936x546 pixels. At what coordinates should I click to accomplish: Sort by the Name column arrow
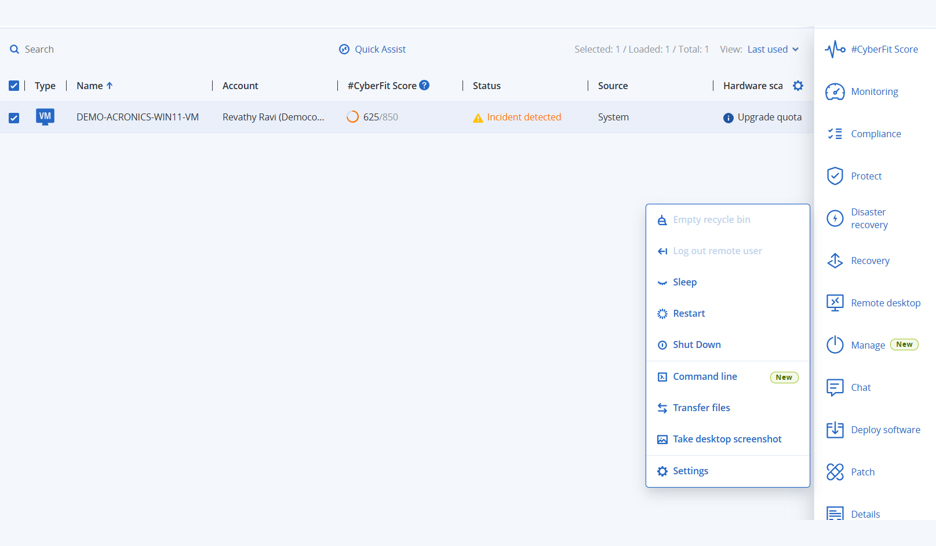pyautogui.click(x=109, y=85)
